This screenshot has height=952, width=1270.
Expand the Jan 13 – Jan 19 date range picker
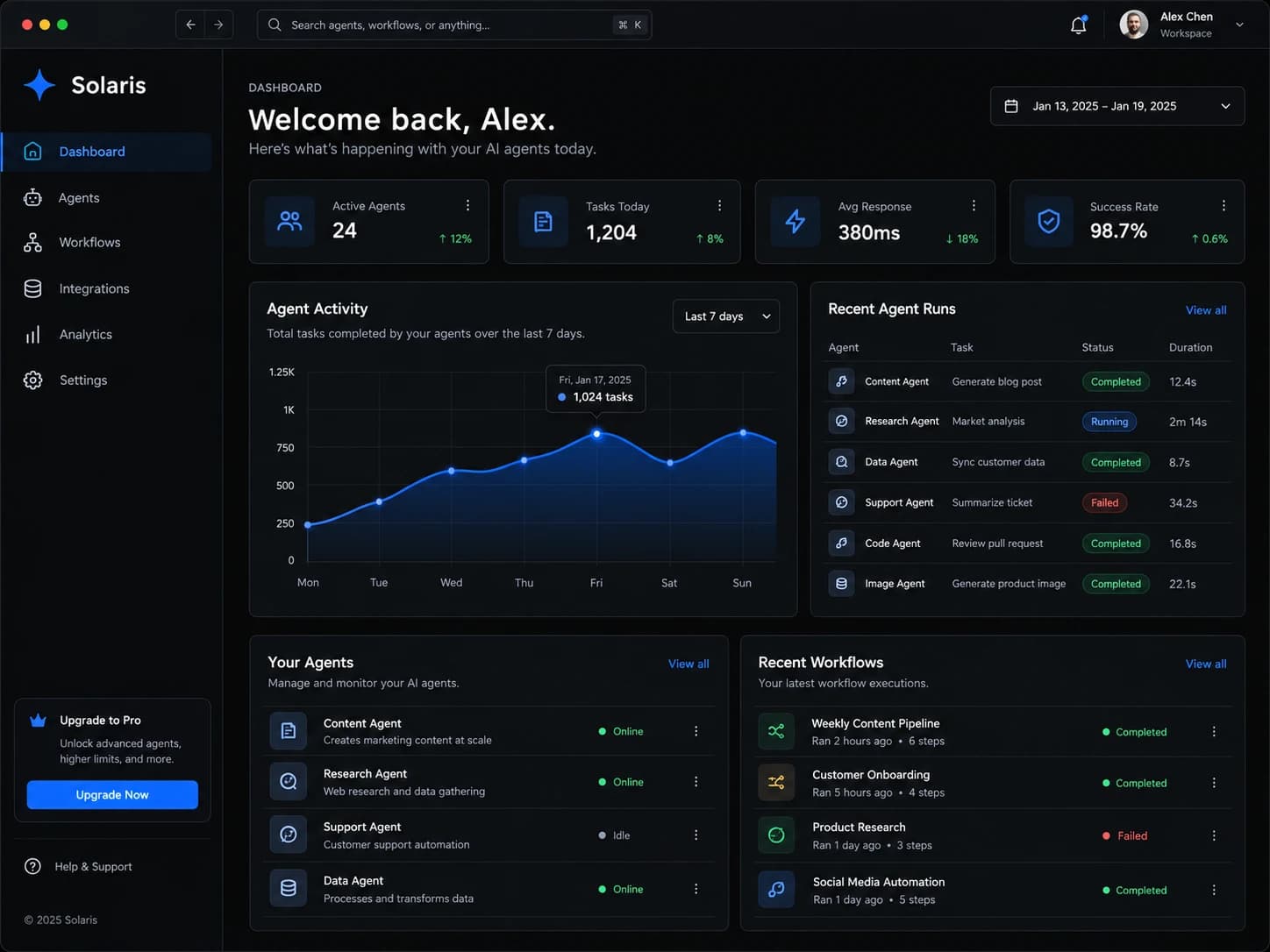pos(1117,106)
